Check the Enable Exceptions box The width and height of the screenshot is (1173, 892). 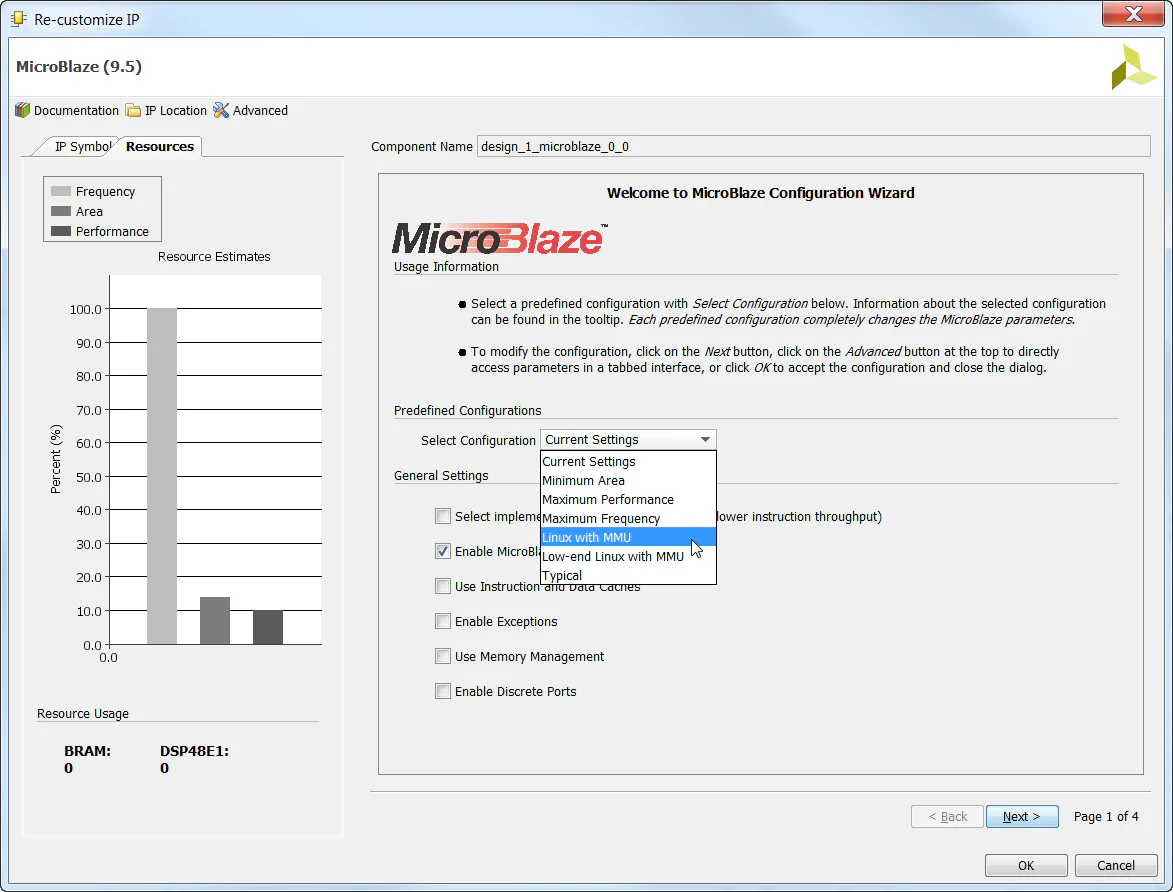[x=443, y=621]
